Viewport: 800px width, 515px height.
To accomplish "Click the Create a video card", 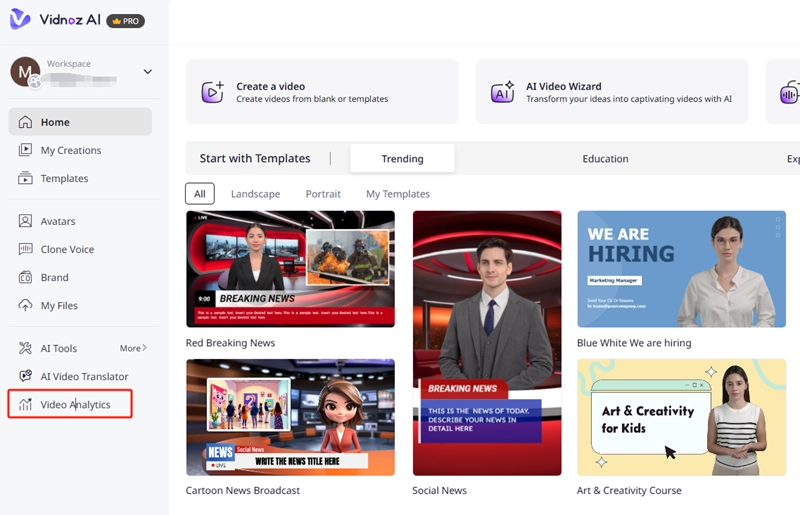I will tap(322, 92).
